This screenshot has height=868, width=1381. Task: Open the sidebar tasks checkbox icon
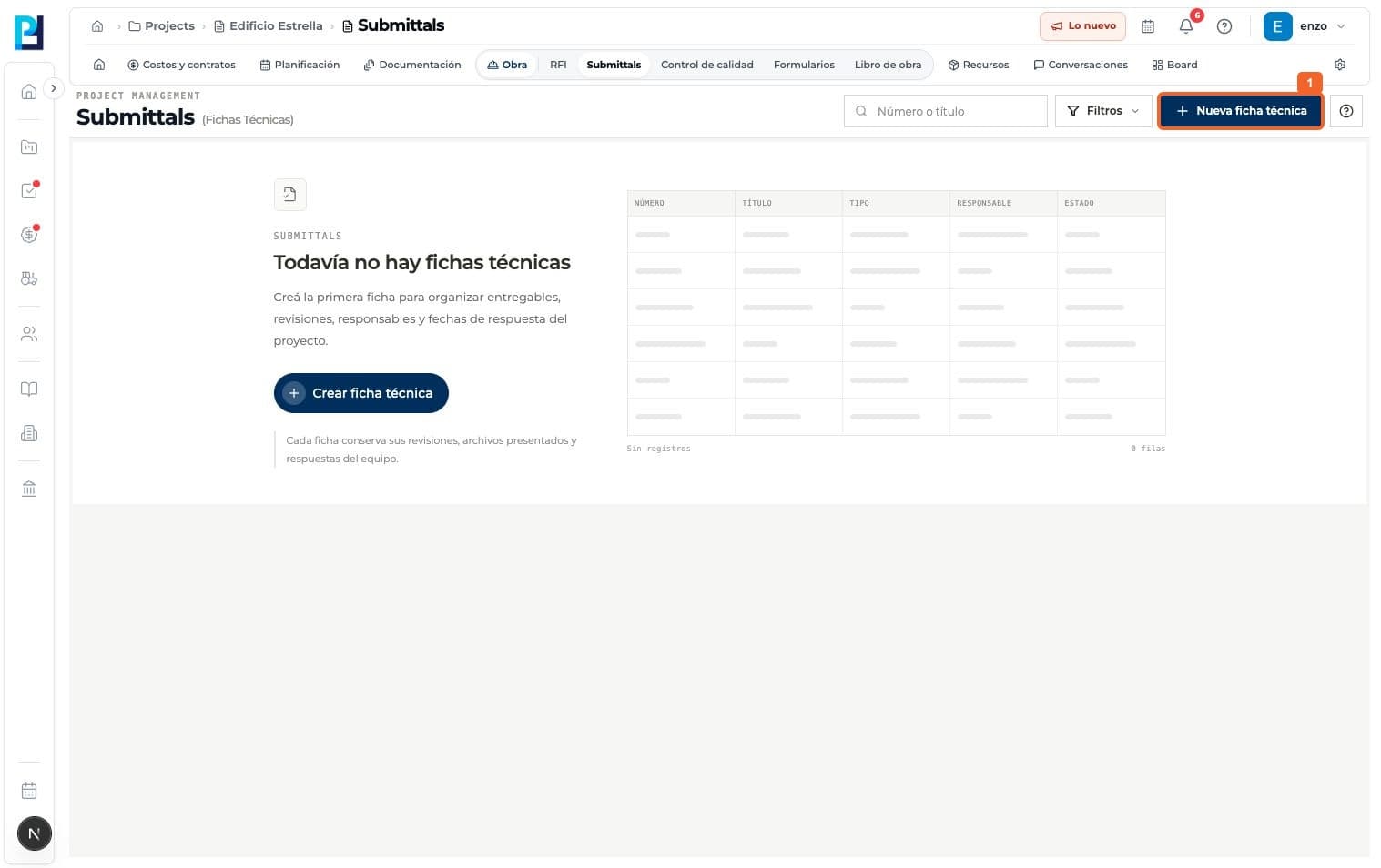point(29,190)
